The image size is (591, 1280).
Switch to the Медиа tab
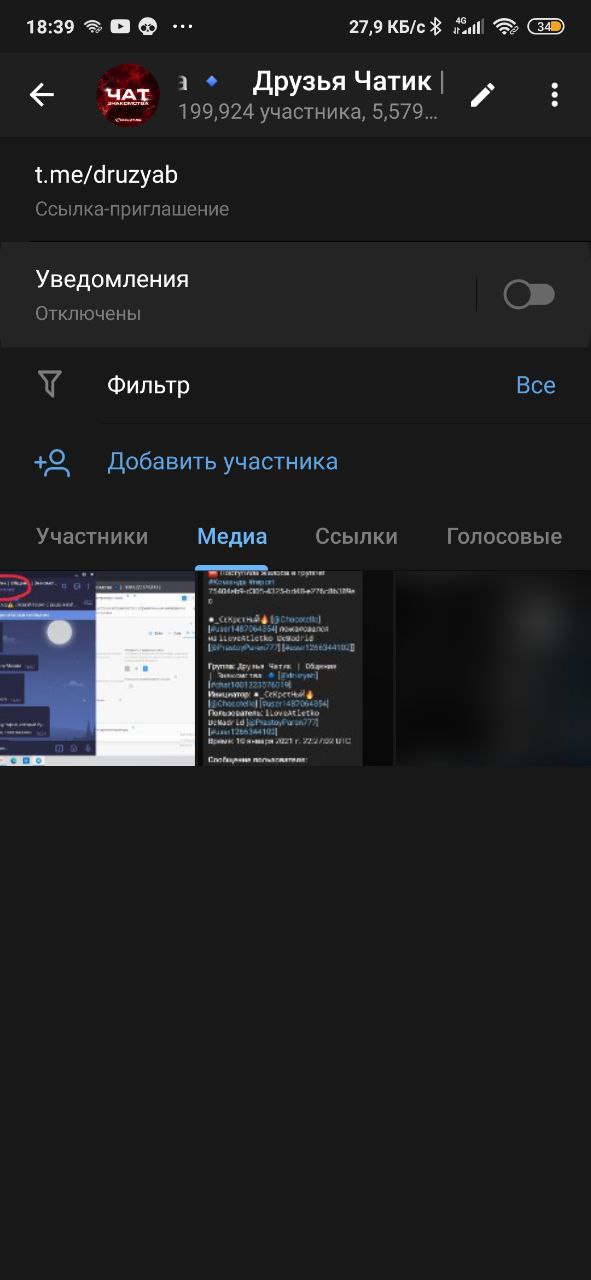pyautogui.click(x=232, y=537)
